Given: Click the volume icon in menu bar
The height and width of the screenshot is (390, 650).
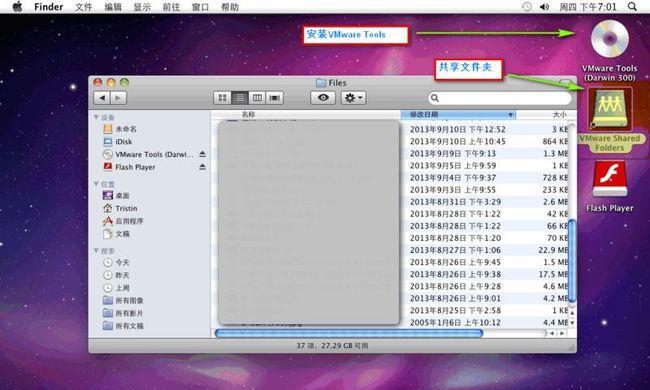Looking at the screenshot, I should coord(544,7).
